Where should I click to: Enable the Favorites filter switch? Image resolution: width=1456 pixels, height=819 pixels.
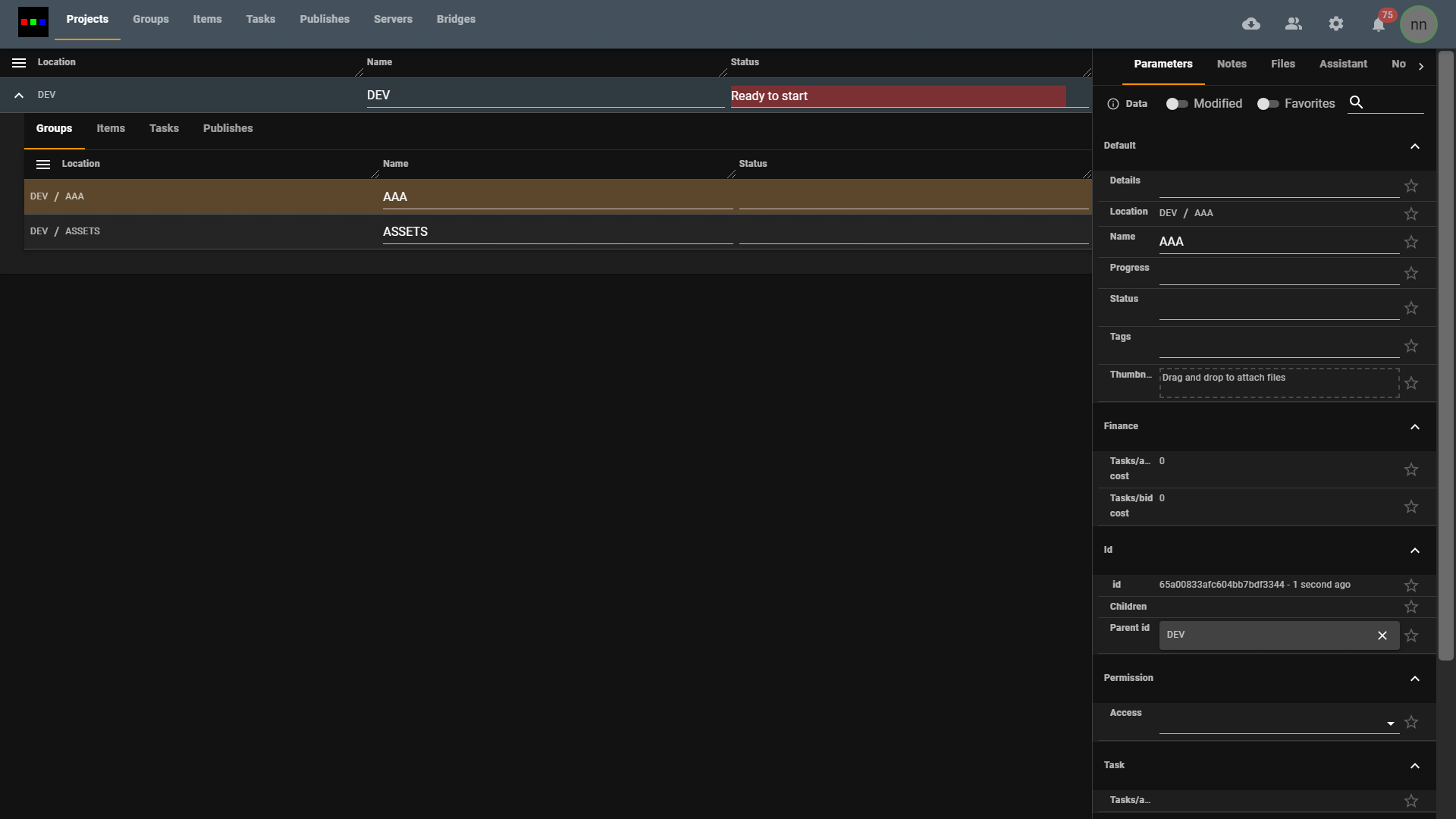(1267, 104)
